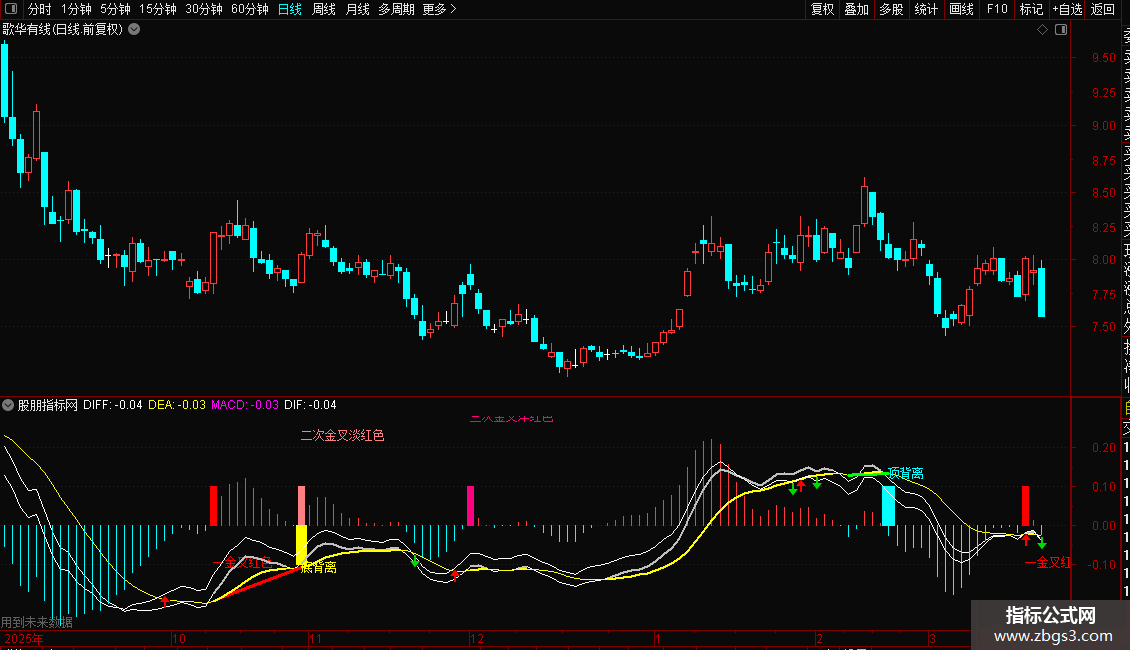Screen dimensions: 1130x650
Task: Click the 用到未来数据 warning text
Action: tap(37, 622)
